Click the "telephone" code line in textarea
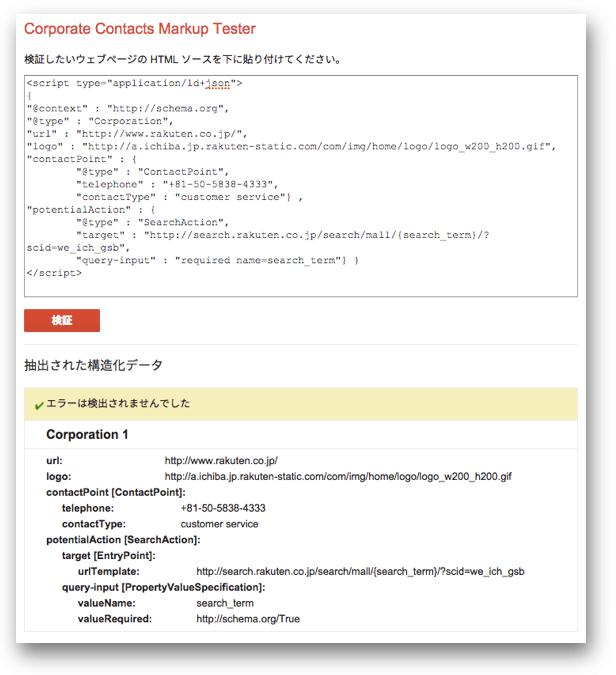This screenshot has height=675, width=616. click(177, 184)
